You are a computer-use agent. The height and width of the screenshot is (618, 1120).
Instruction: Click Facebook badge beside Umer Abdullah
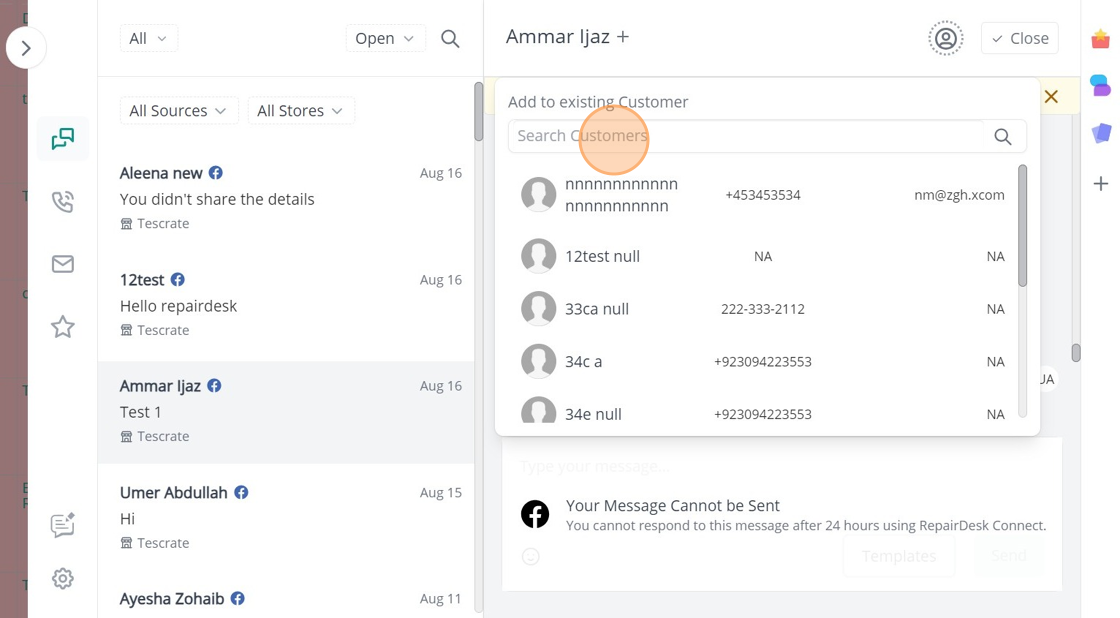(x=241, y=492)
